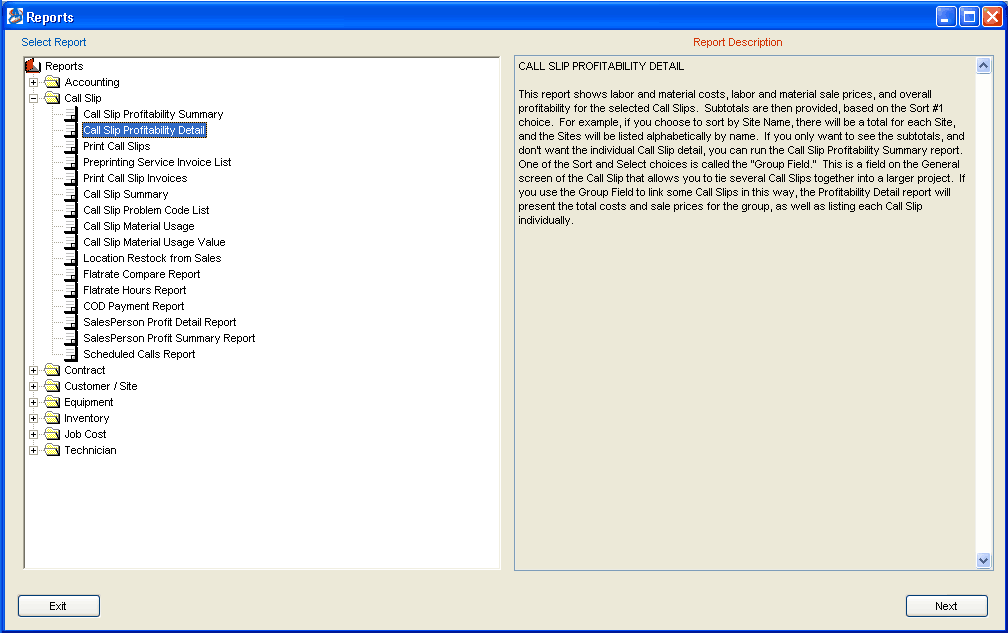1008x633 pixels.
Task: Select Print Call Slips report
Action: (x=116, y=147)
